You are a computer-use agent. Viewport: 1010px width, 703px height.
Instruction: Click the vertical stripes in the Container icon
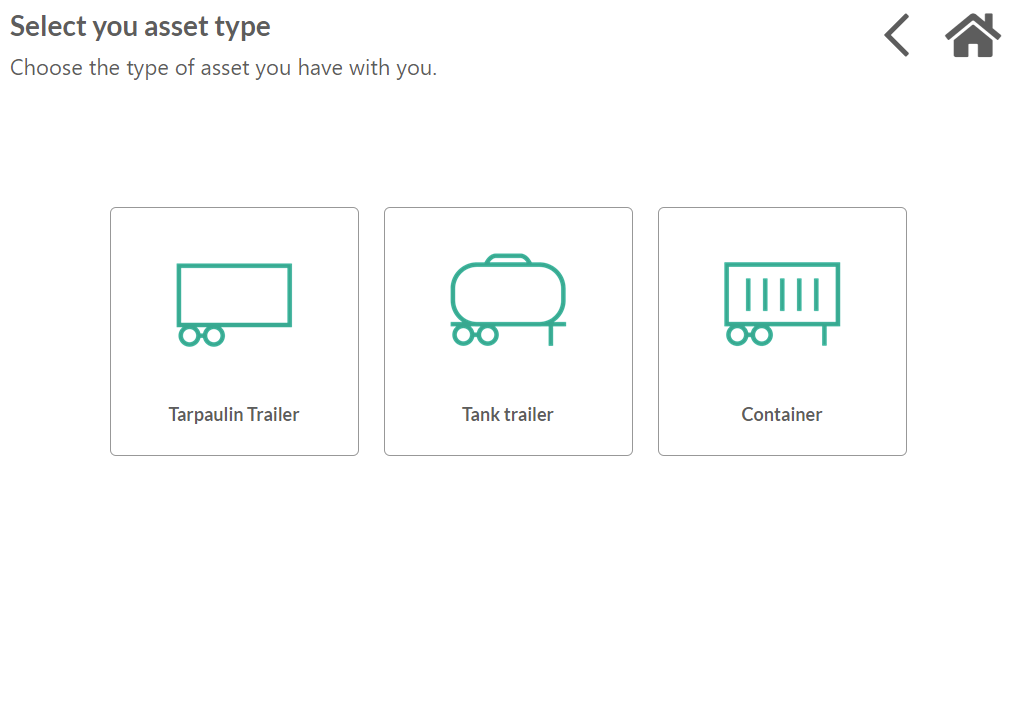[x=782, y=294]
